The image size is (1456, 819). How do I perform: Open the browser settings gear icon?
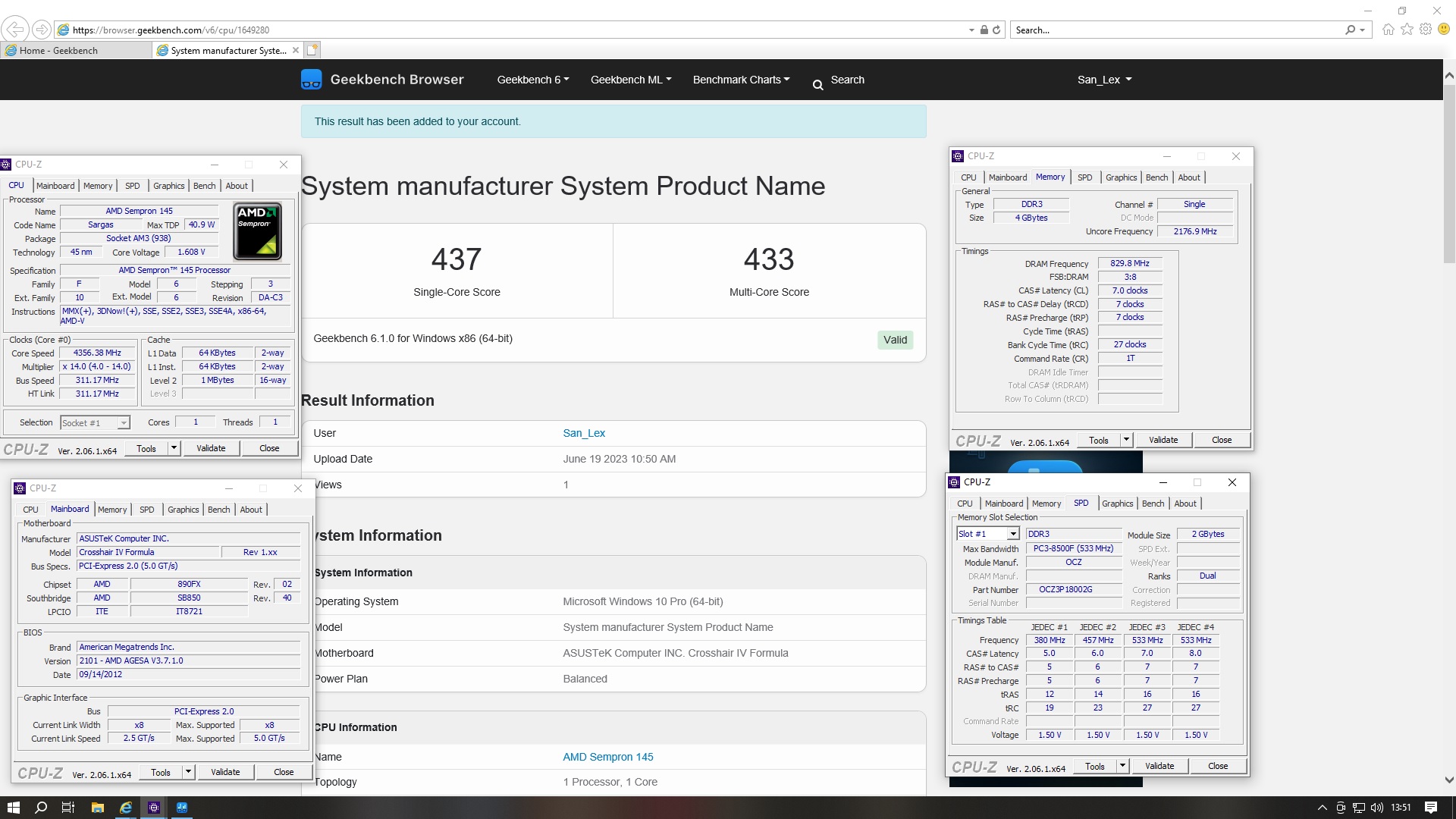point(1426,29)
